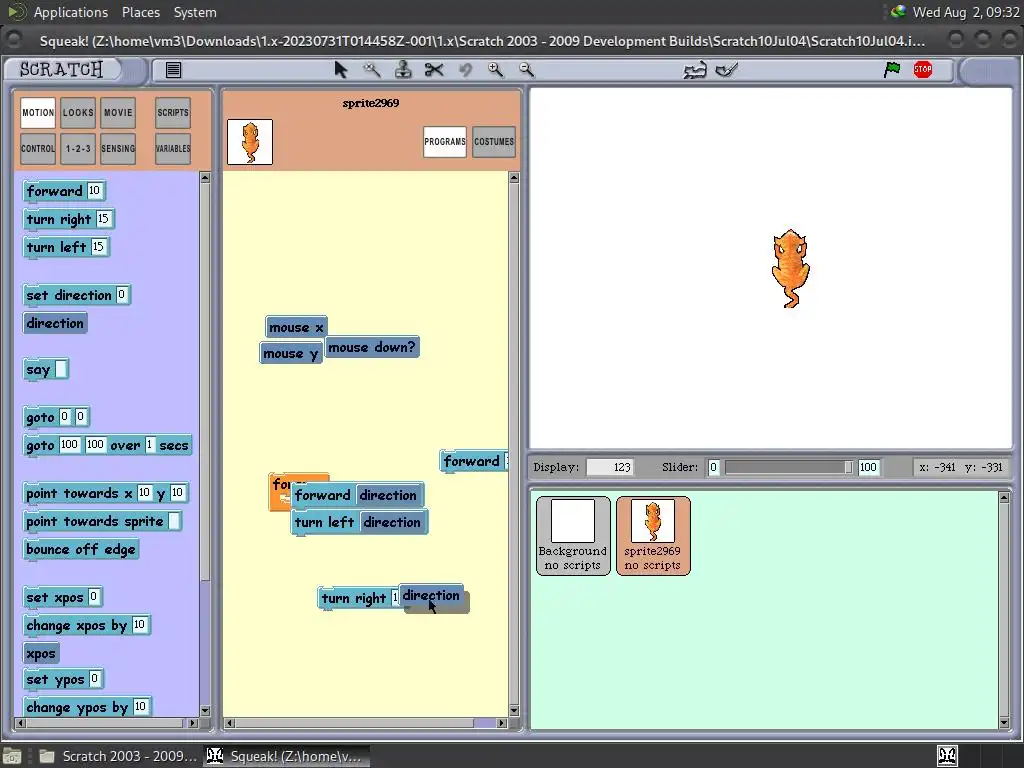The width and height of the screenshot is (1024, 768).
Task: Switch to the MOVIE blocks category
Action: [x=118, y=113]
